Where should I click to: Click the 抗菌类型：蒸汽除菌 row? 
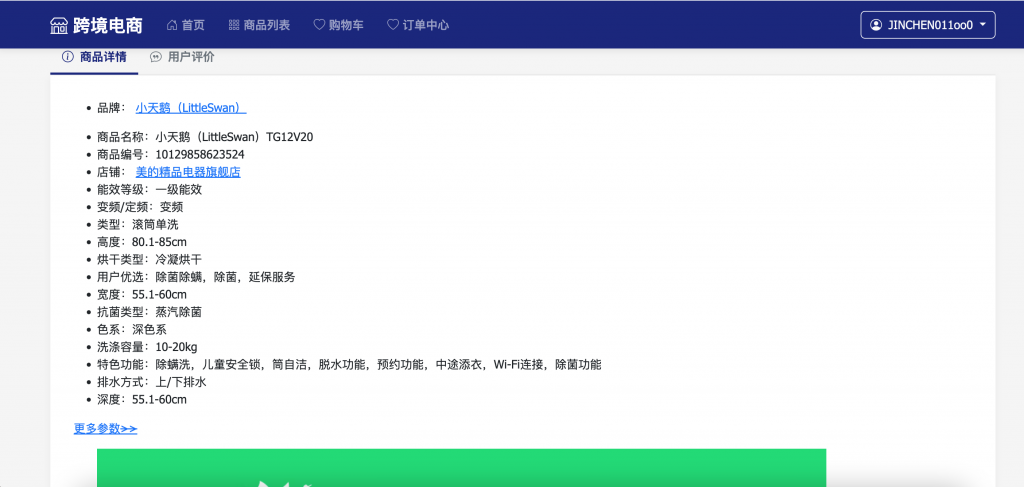(150, 312)
